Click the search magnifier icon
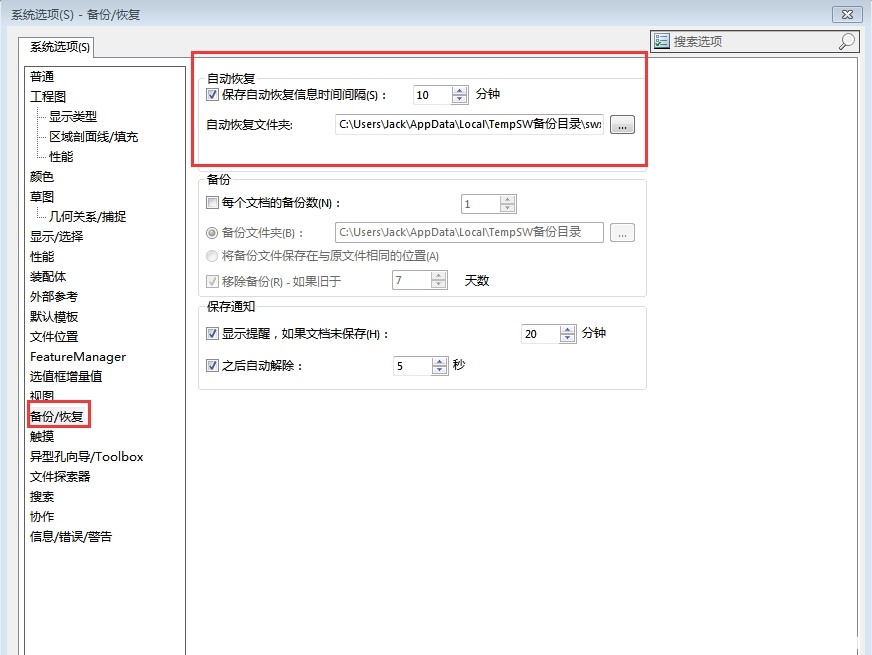872x655 pixels. click(846, 41)
